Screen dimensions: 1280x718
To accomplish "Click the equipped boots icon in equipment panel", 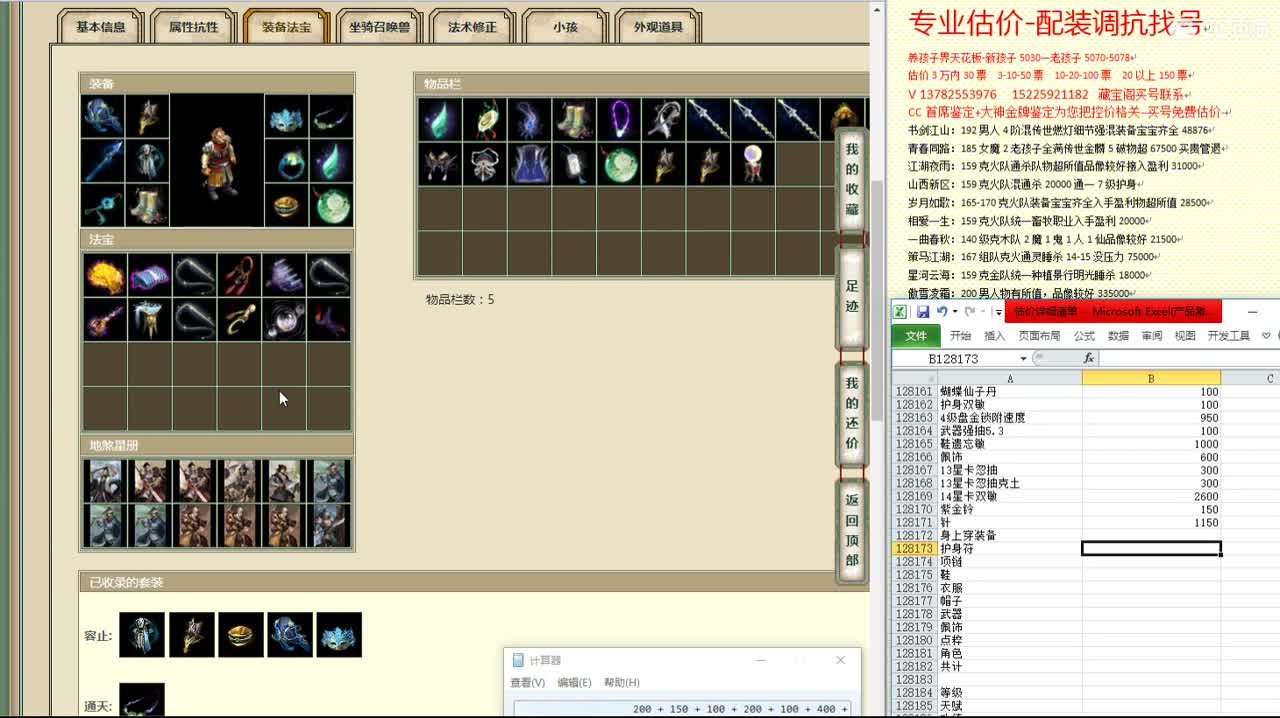I will pyautogui.click(x=147, y=205).
